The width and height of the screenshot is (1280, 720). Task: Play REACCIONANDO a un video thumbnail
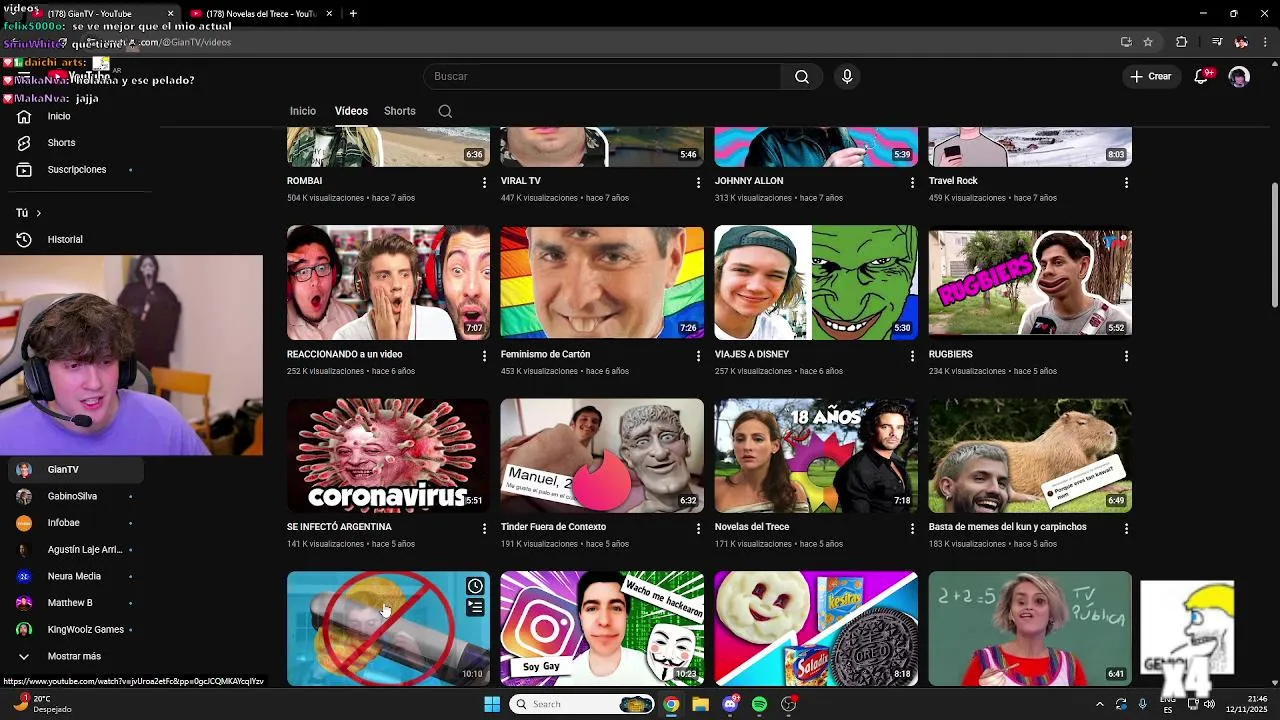point(388,283)
